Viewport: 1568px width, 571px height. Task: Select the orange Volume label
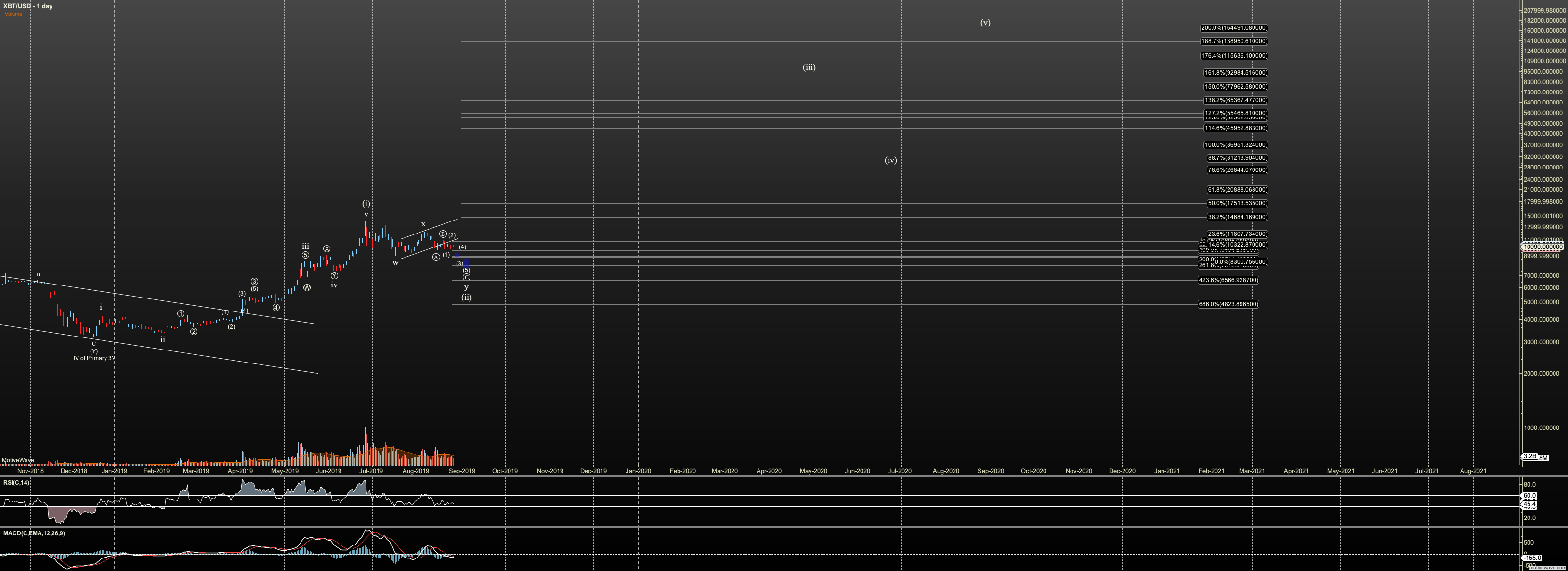(x=13, y=14)
